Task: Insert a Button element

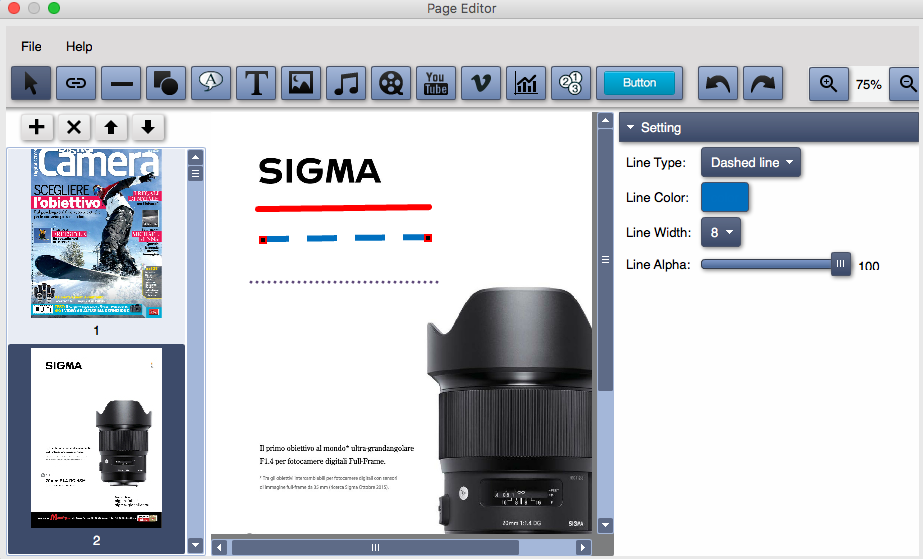Action: pos(639,83)
